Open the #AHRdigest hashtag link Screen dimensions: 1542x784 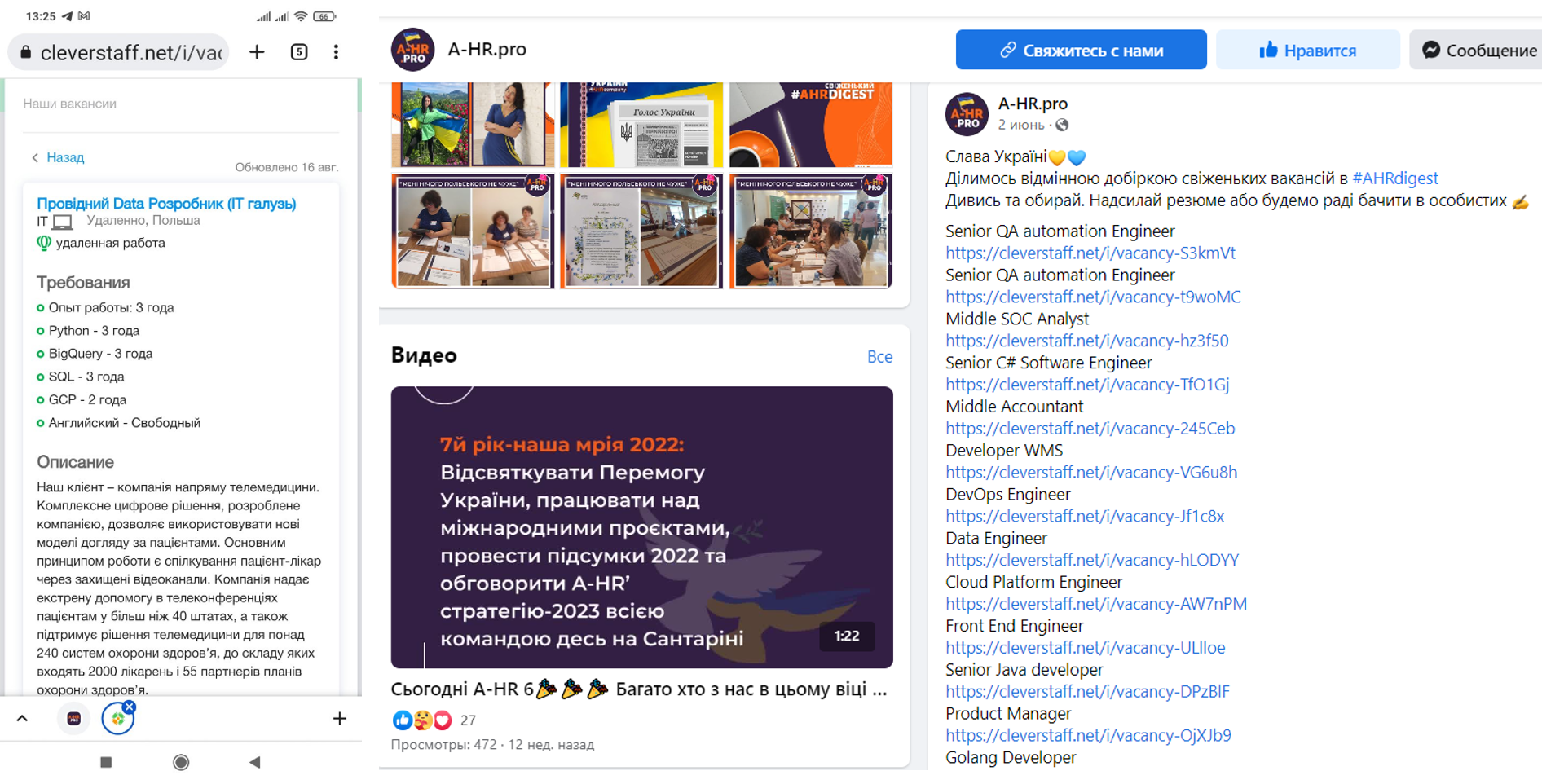point(1394,178)
